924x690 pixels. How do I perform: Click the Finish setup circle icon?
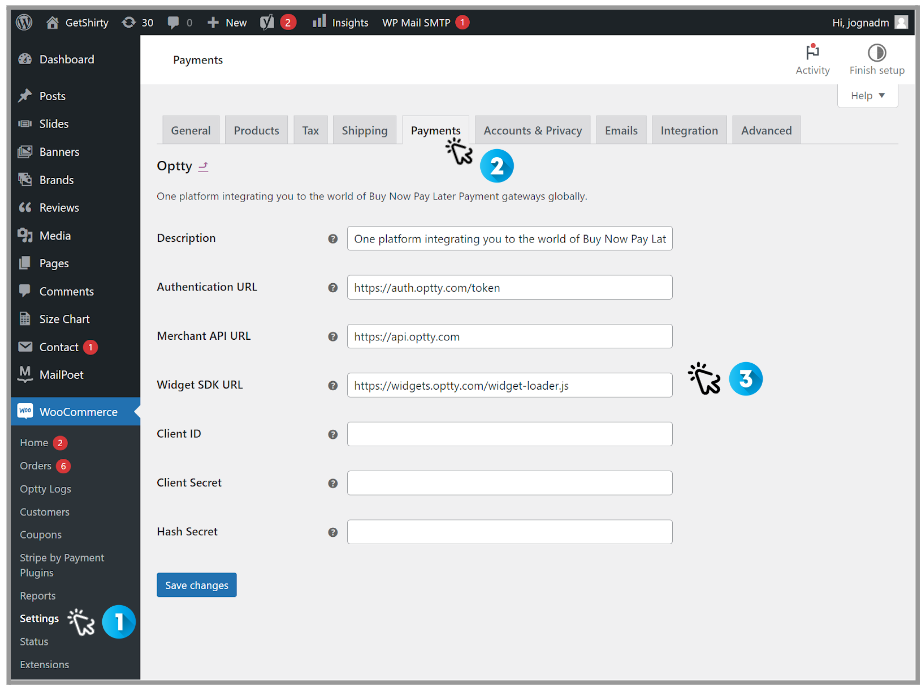[x=876, y=53]
